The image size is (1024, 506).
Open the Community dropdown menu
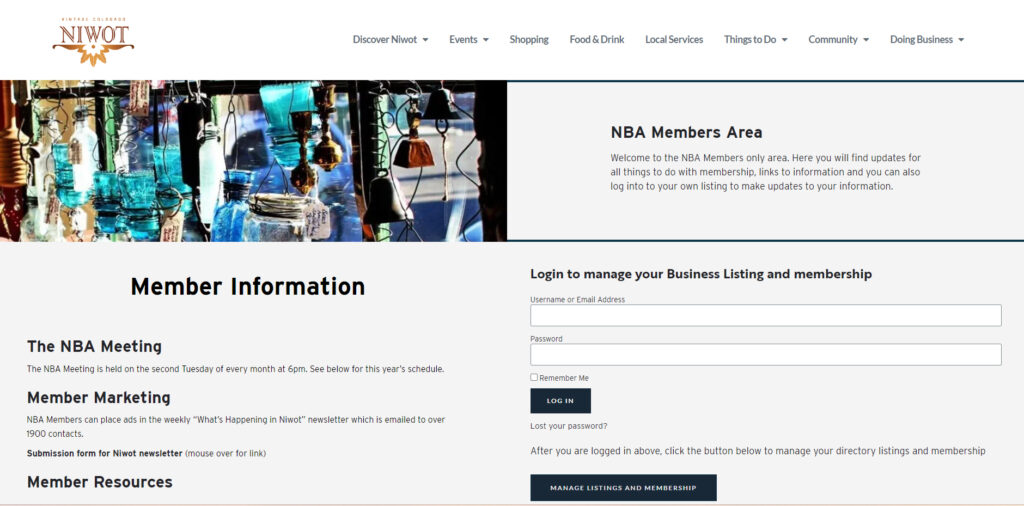tap(839, 39)
